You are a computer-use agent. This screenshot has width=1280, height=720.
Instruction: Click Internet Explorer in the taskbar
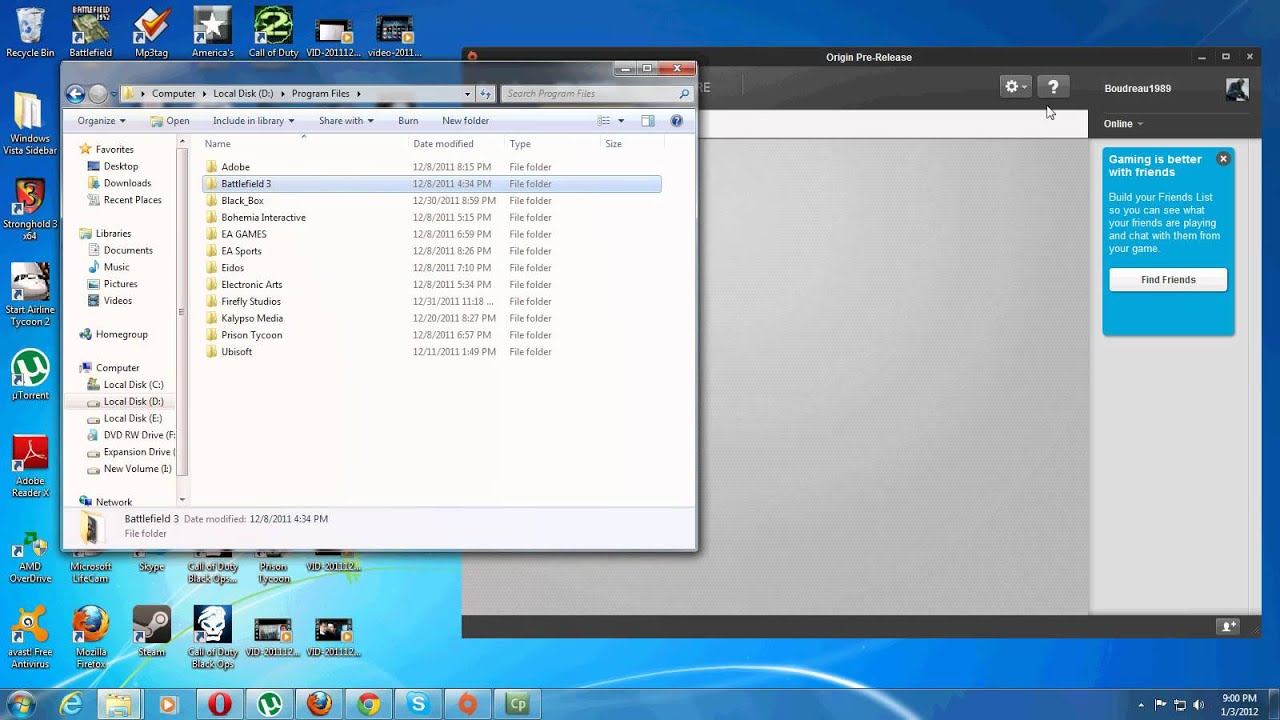[71, 704]
